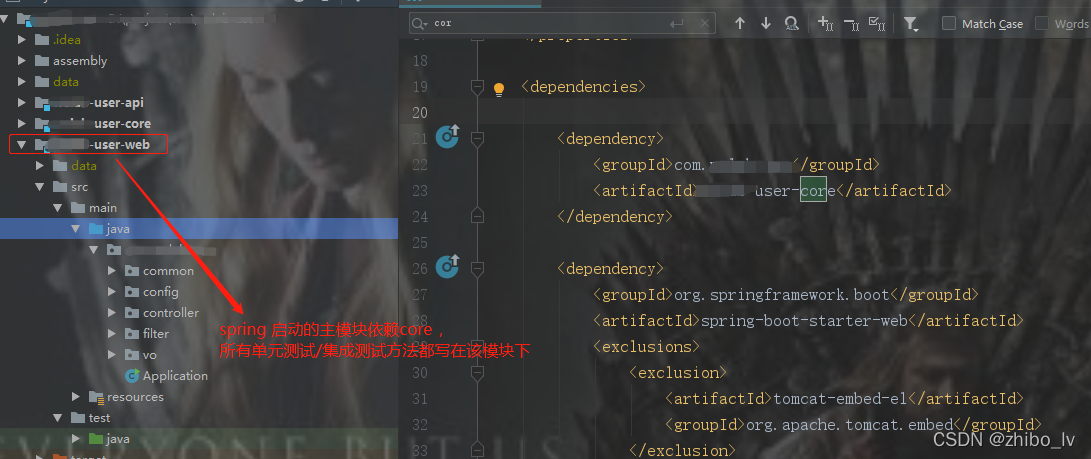This screenshot has height=459, width=1091.
Task: Expand the user-core module arrow
Action: (22, 124)
